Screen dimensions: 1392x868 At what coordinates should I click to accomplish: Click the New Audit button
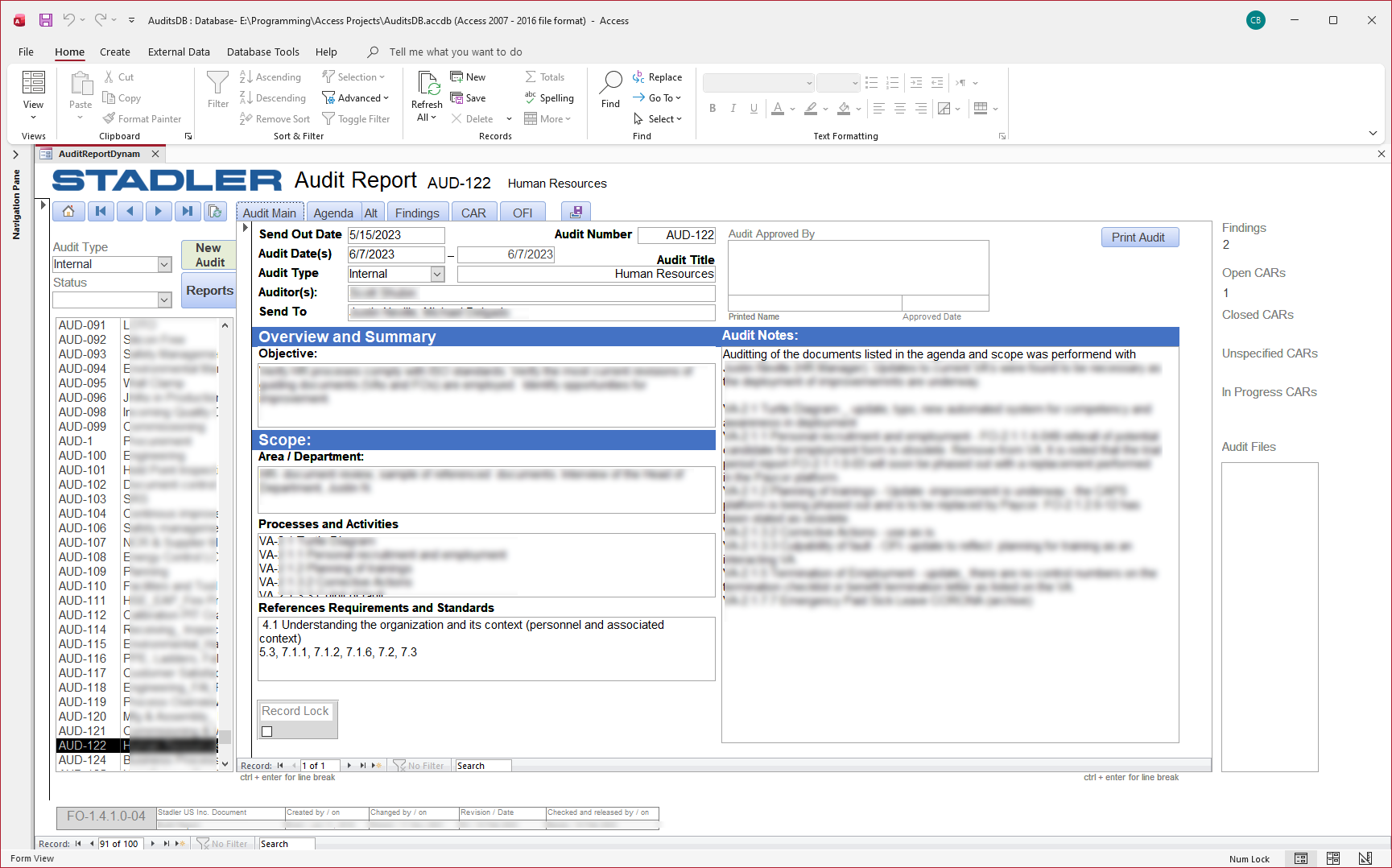[209, 255]
